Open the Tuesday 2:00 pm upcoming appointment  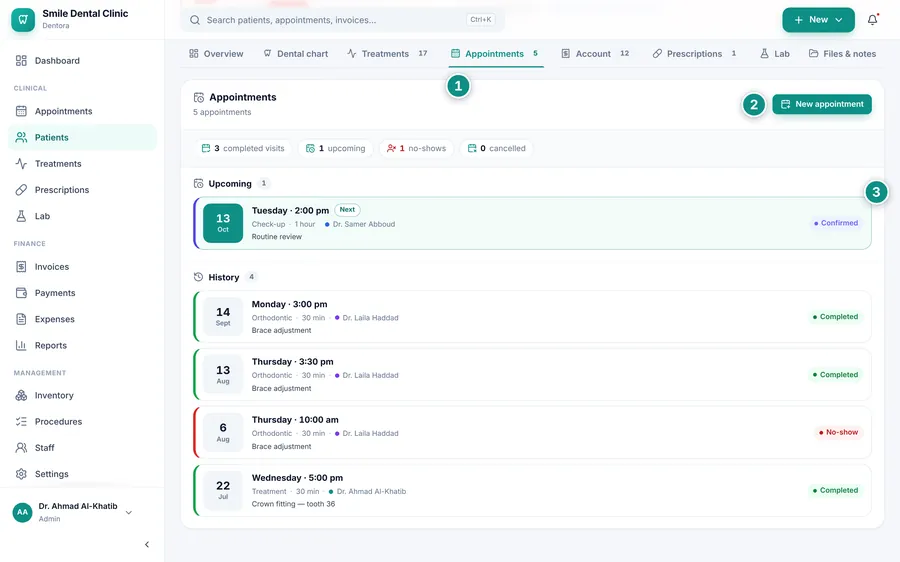[532, 223]
